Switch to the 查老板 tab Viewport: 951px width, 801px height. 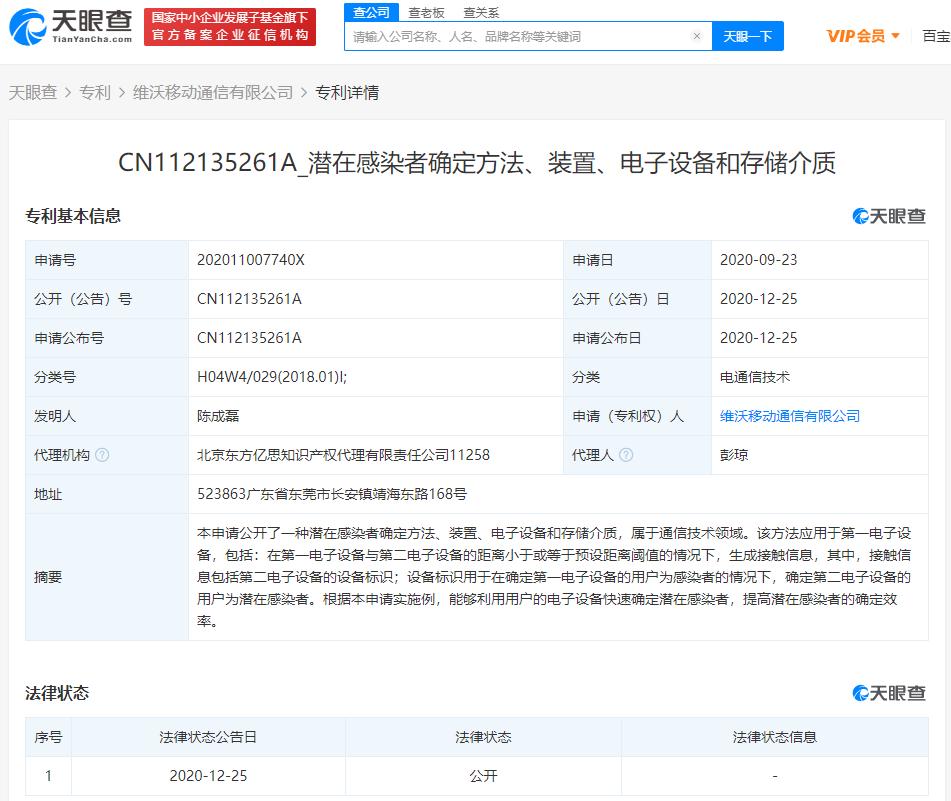pos(426,13)
